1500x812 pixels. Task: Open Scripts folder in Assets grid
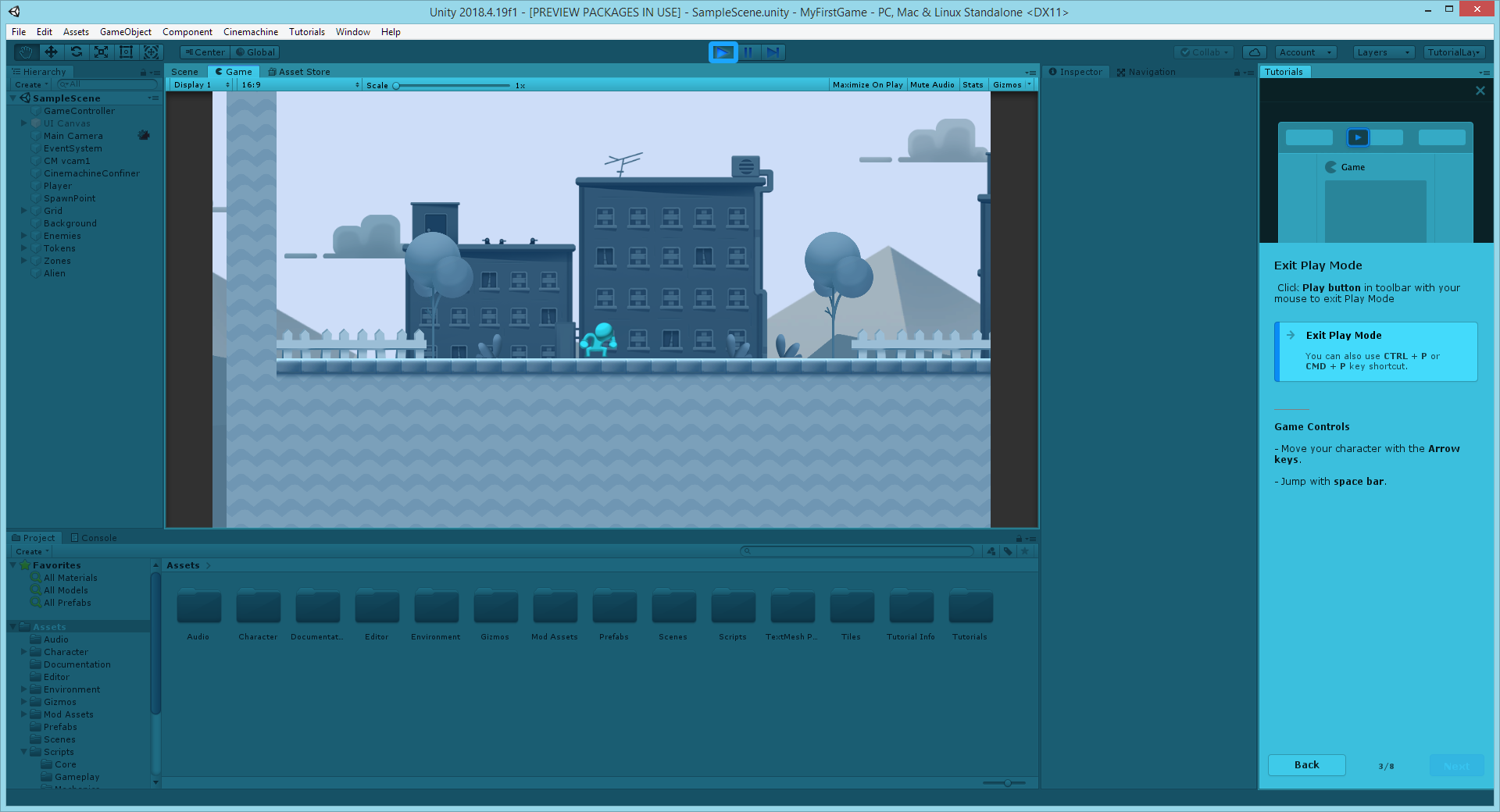pyautogui.click(x=733, y=607)
